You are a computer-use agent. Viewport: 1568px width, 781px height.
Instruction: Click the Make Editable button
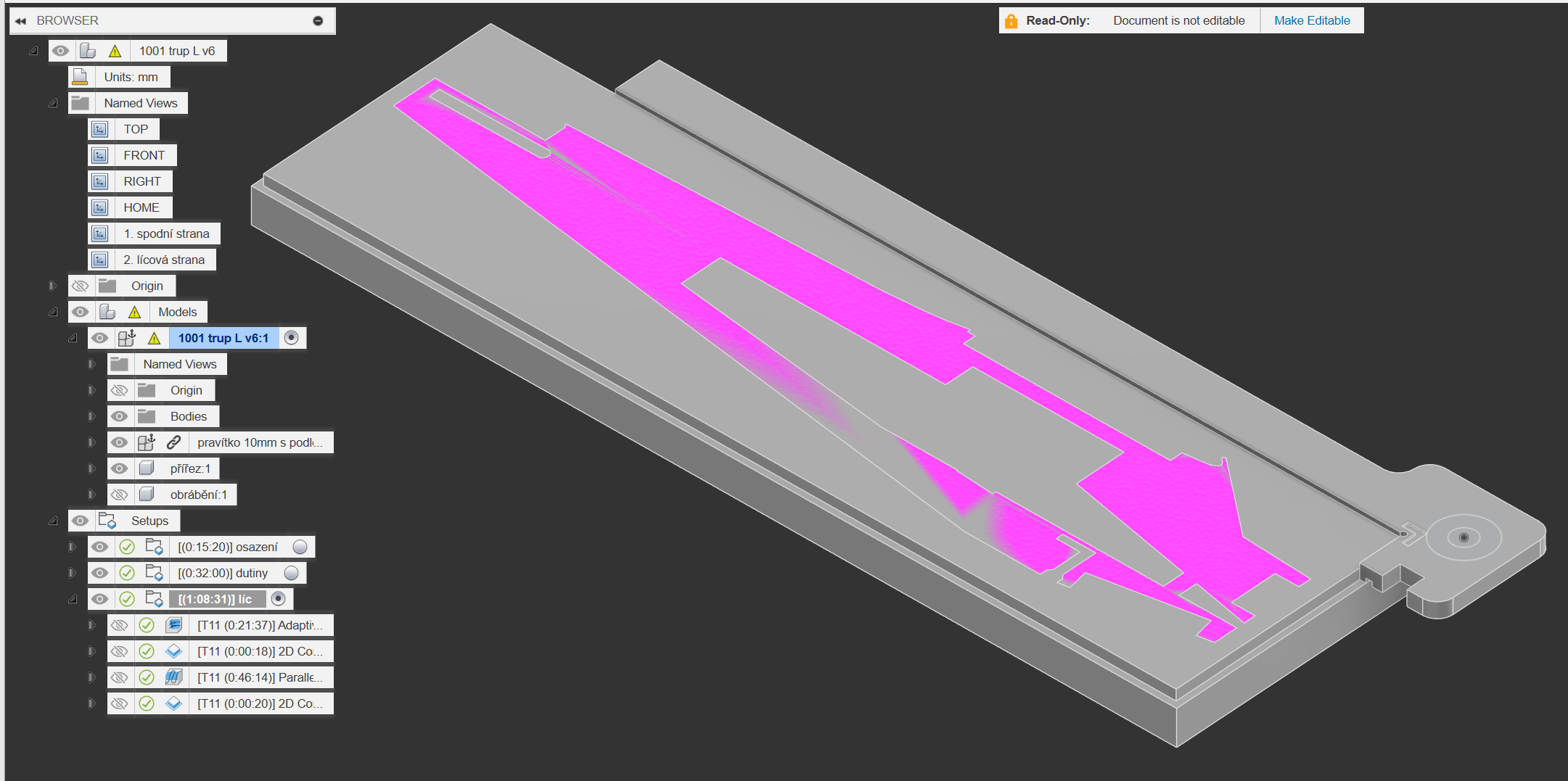pos(1311,21)
